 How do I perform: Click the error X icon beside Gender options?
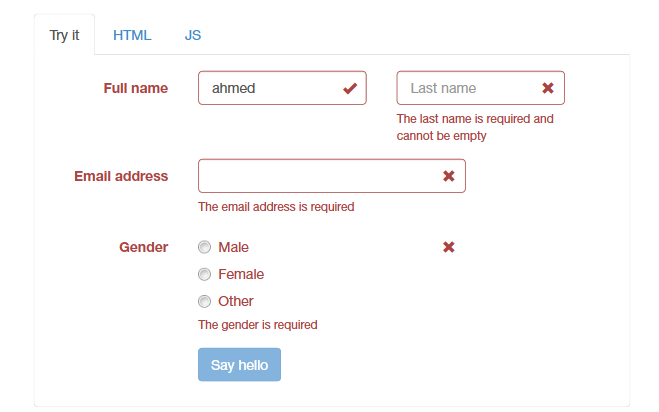click(x=449, y=247)
